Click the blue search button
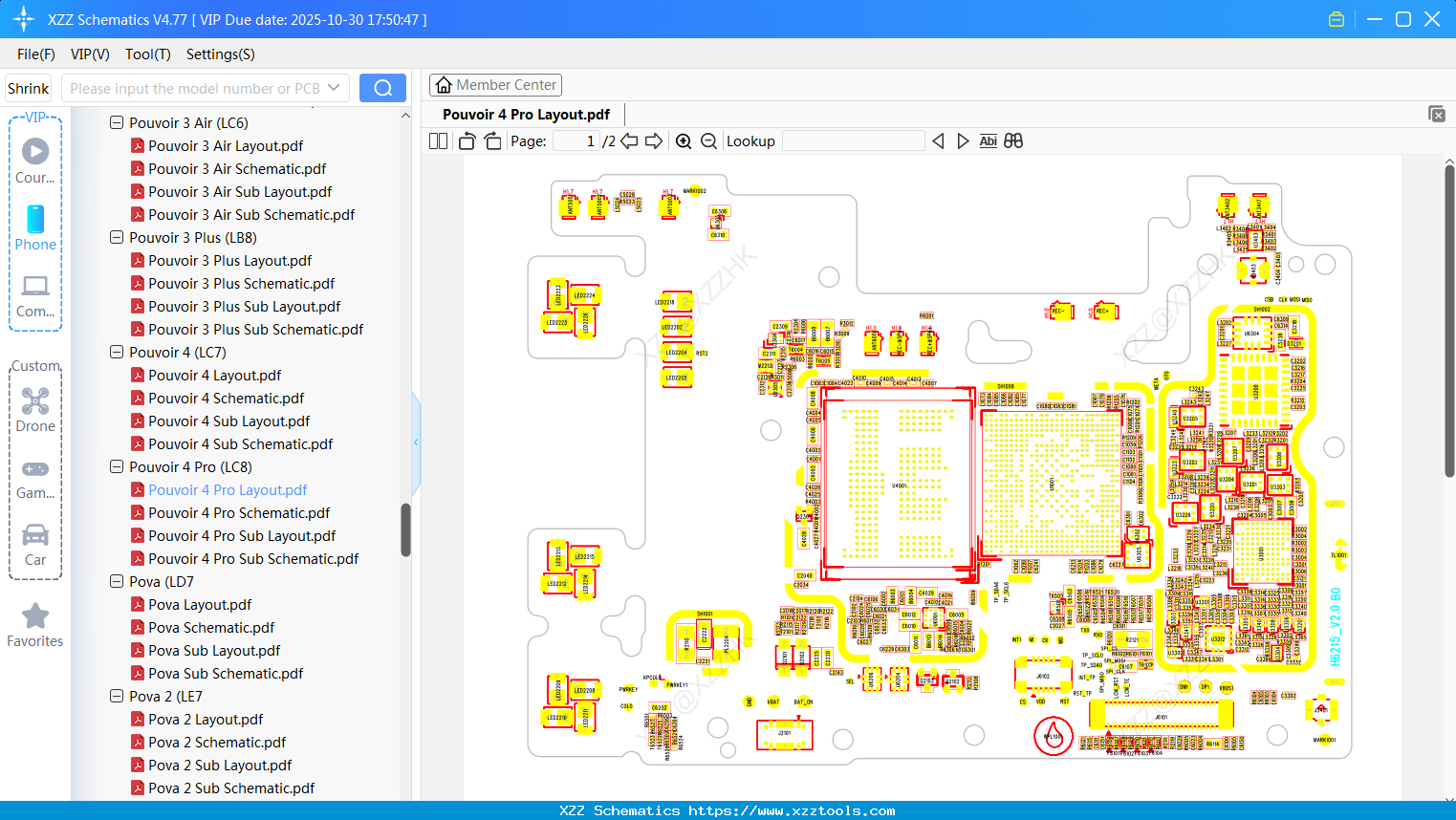 pyautogui.click(x=382, y=87)
